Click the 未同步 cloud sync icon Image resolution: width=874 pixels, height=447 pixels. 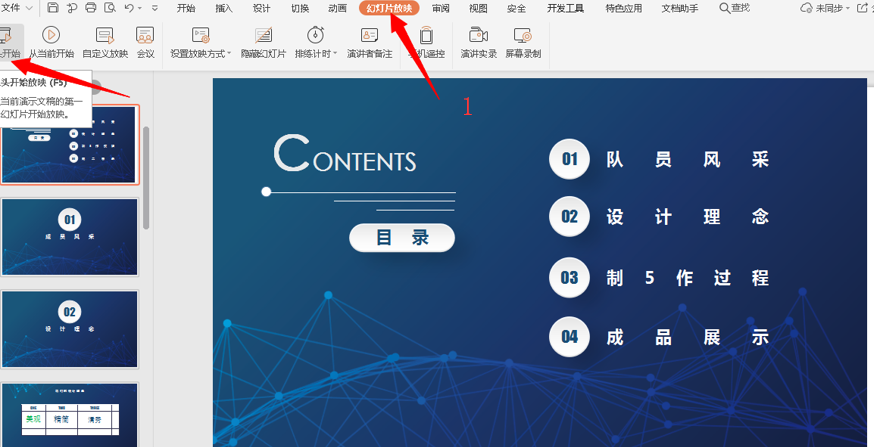point(806,8)
